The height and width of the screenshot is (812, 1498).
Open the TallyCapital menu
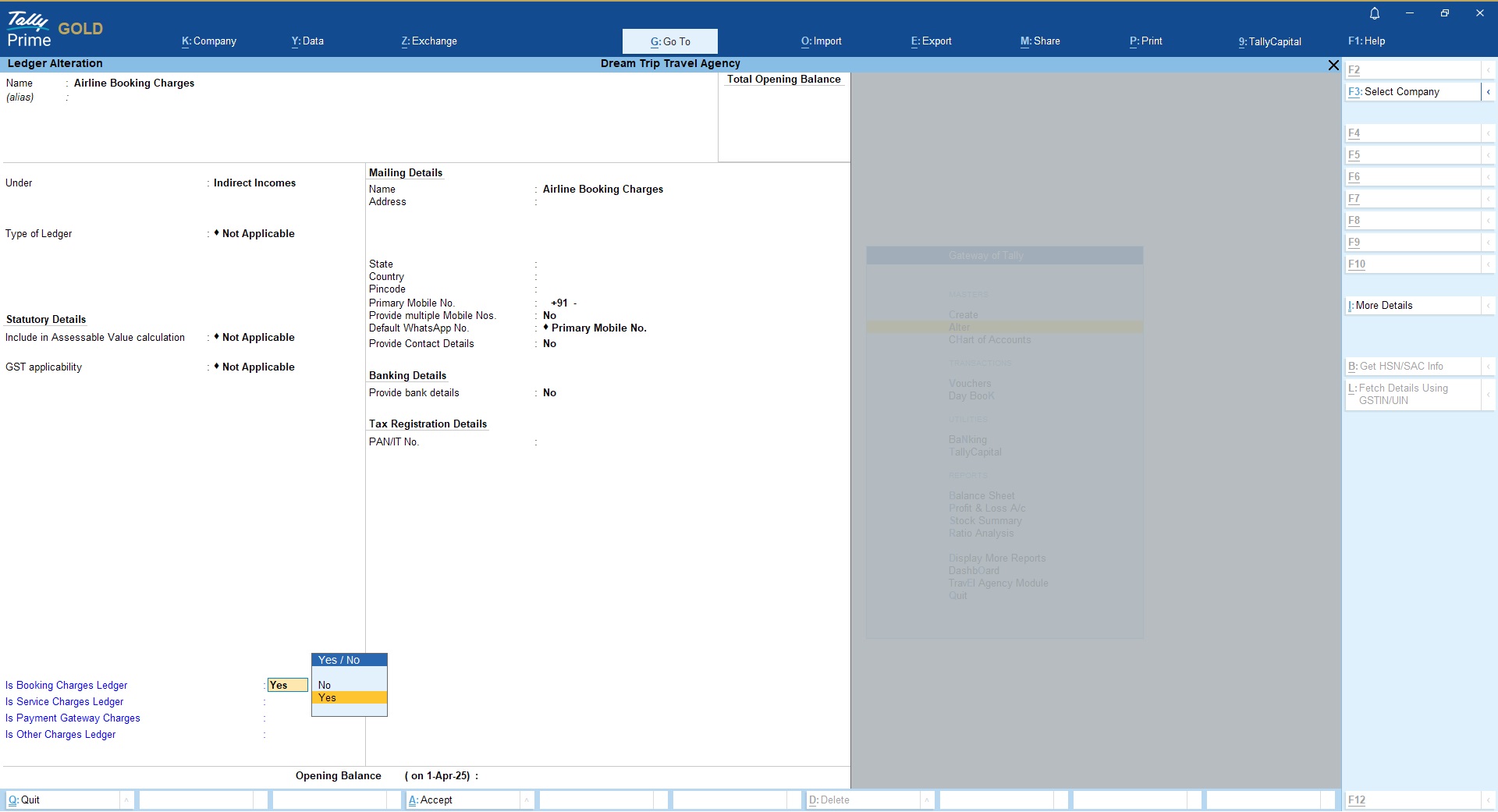pos(1269,41)
